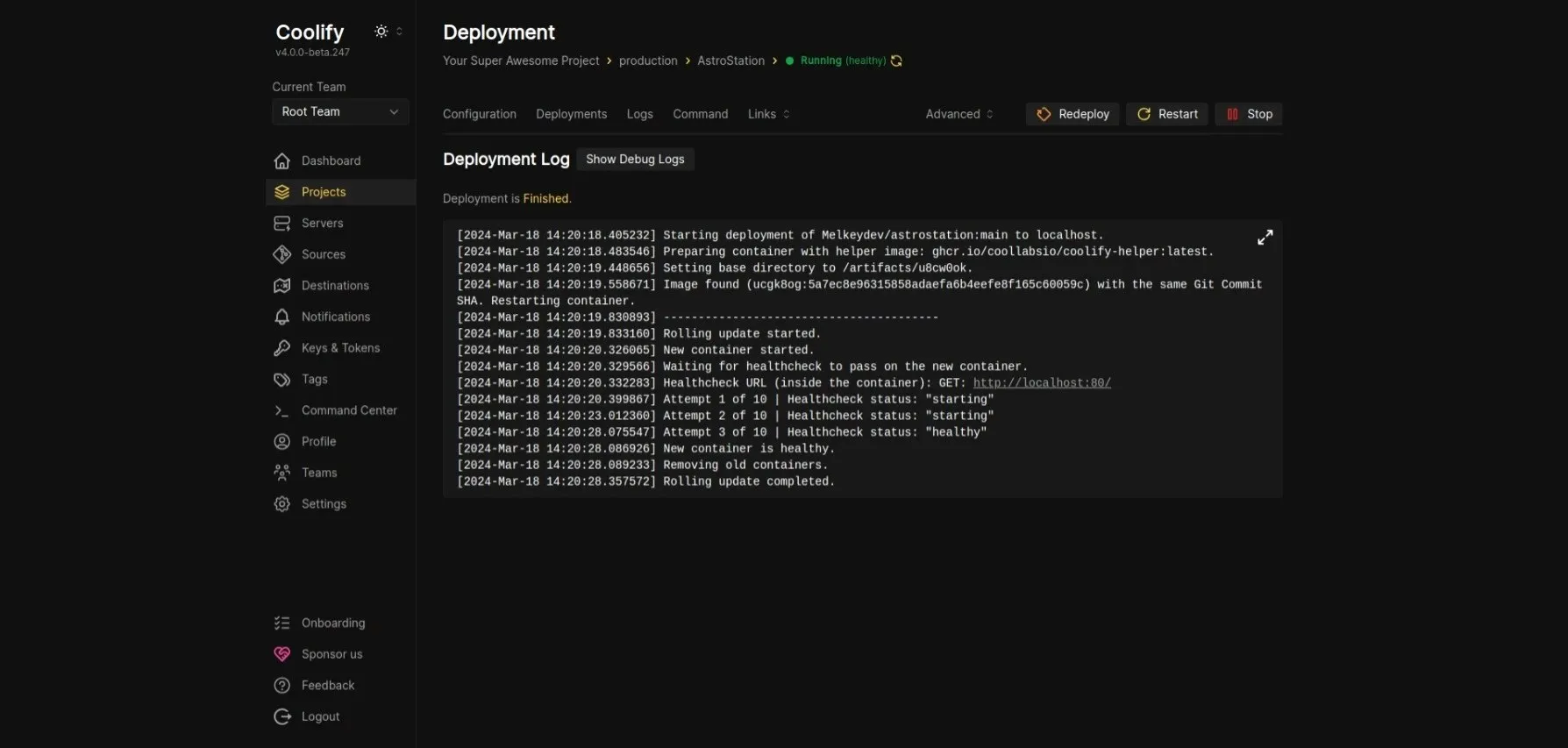Expand the deployment log to fullscreen
This screenshot has width=1568, height=748.
[x=1265, y=238]
